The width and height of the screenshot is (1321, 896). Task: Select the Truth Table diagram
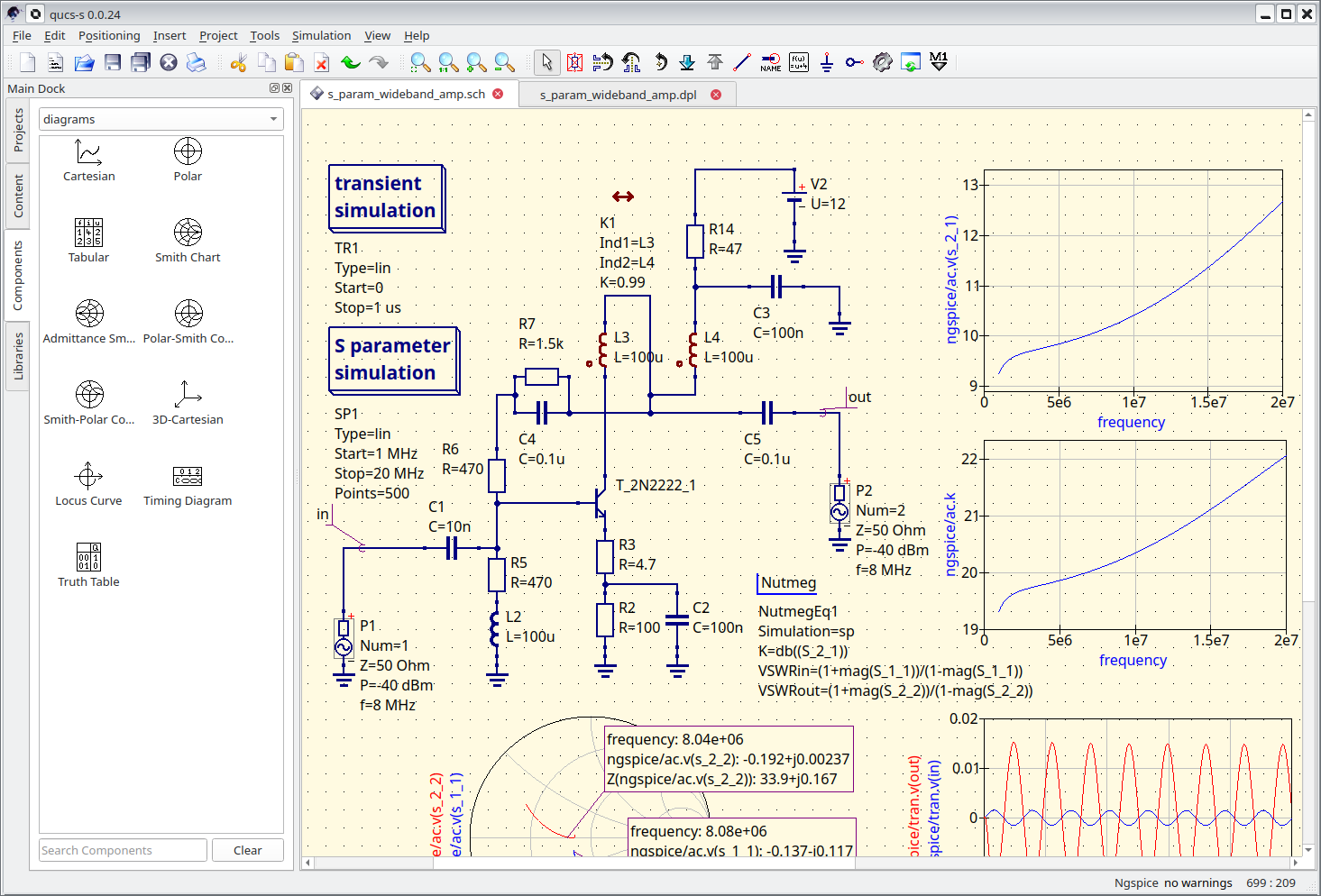coord(88,566)
